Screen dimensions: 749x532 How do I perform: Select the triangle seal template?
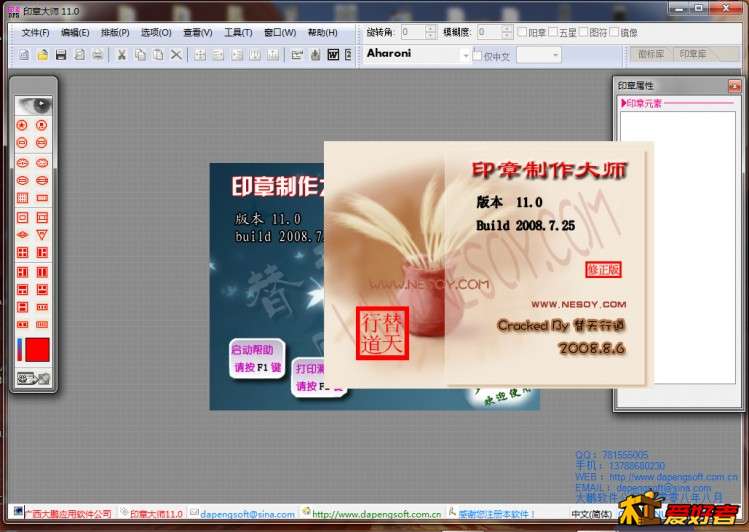[x=42, y=234]
